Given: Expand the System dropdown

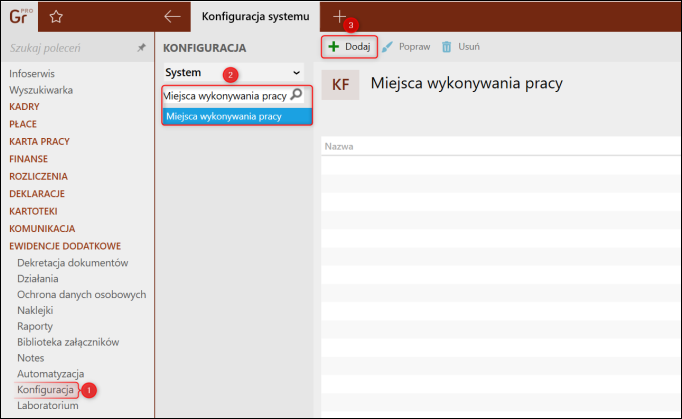Looking at the screenshot, I should point(234,72).
